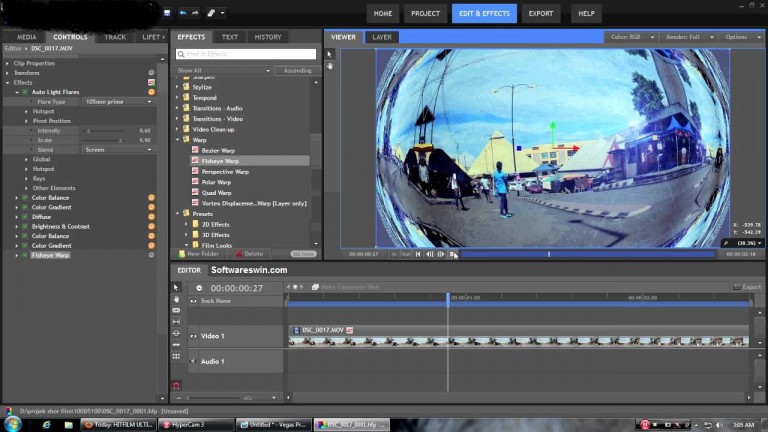The height and width of the screenshot is (432, 768).
Task: Open the History tab
Action: [x=267, y=37]
